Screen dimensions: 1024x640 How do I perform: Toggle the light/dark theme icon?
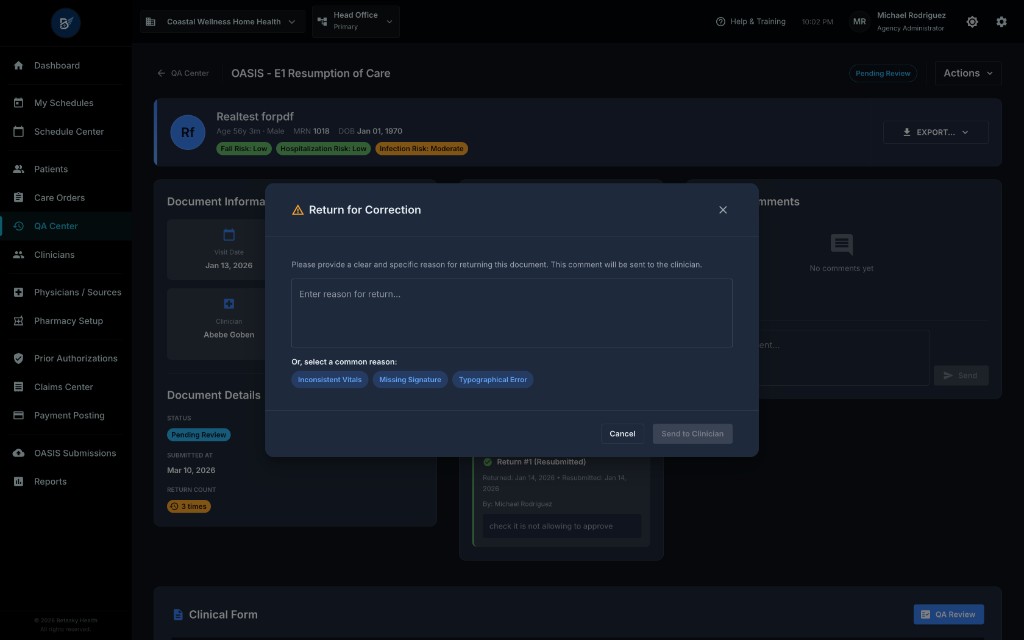972,22
